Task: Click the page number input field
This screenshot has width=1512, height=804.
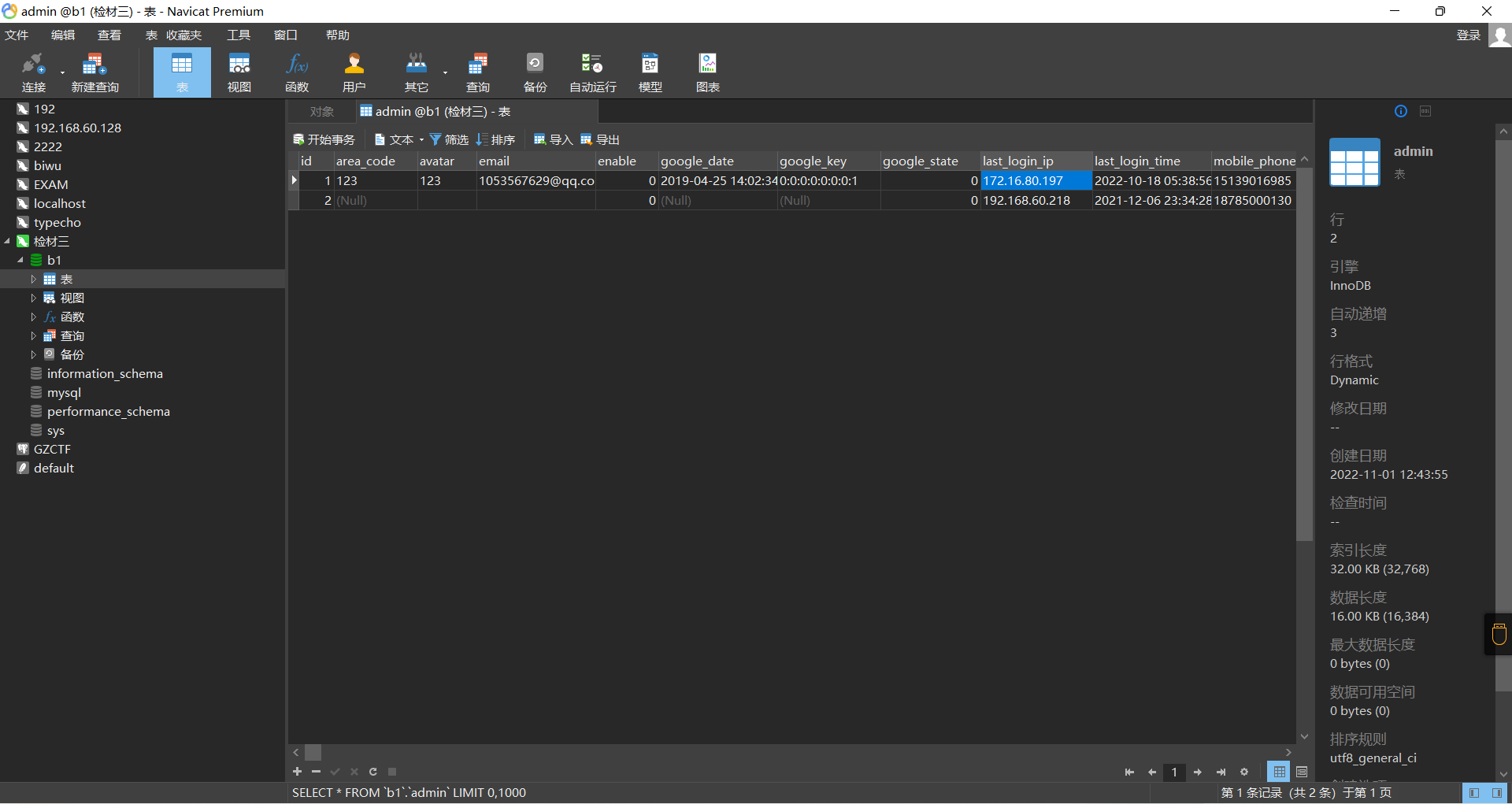Action: pos(1174,773)
